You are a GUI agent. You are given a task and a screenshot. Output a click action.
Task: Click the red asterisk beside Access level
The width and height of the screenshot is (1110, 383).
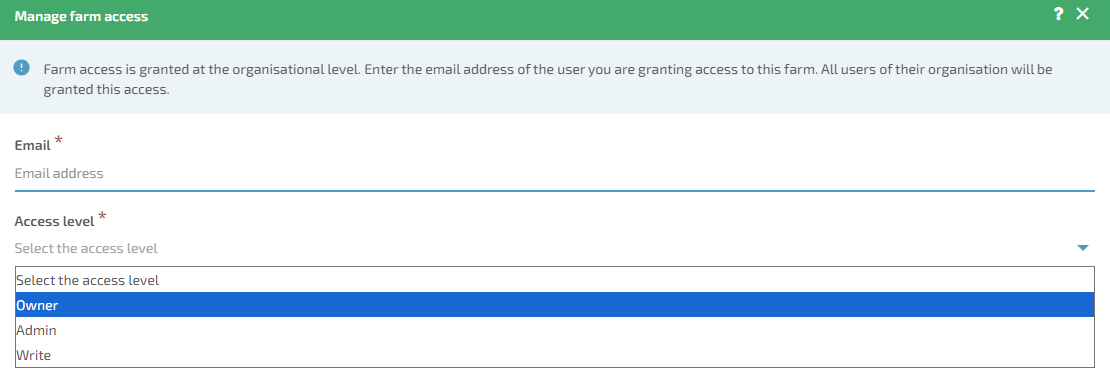(103, 216)
